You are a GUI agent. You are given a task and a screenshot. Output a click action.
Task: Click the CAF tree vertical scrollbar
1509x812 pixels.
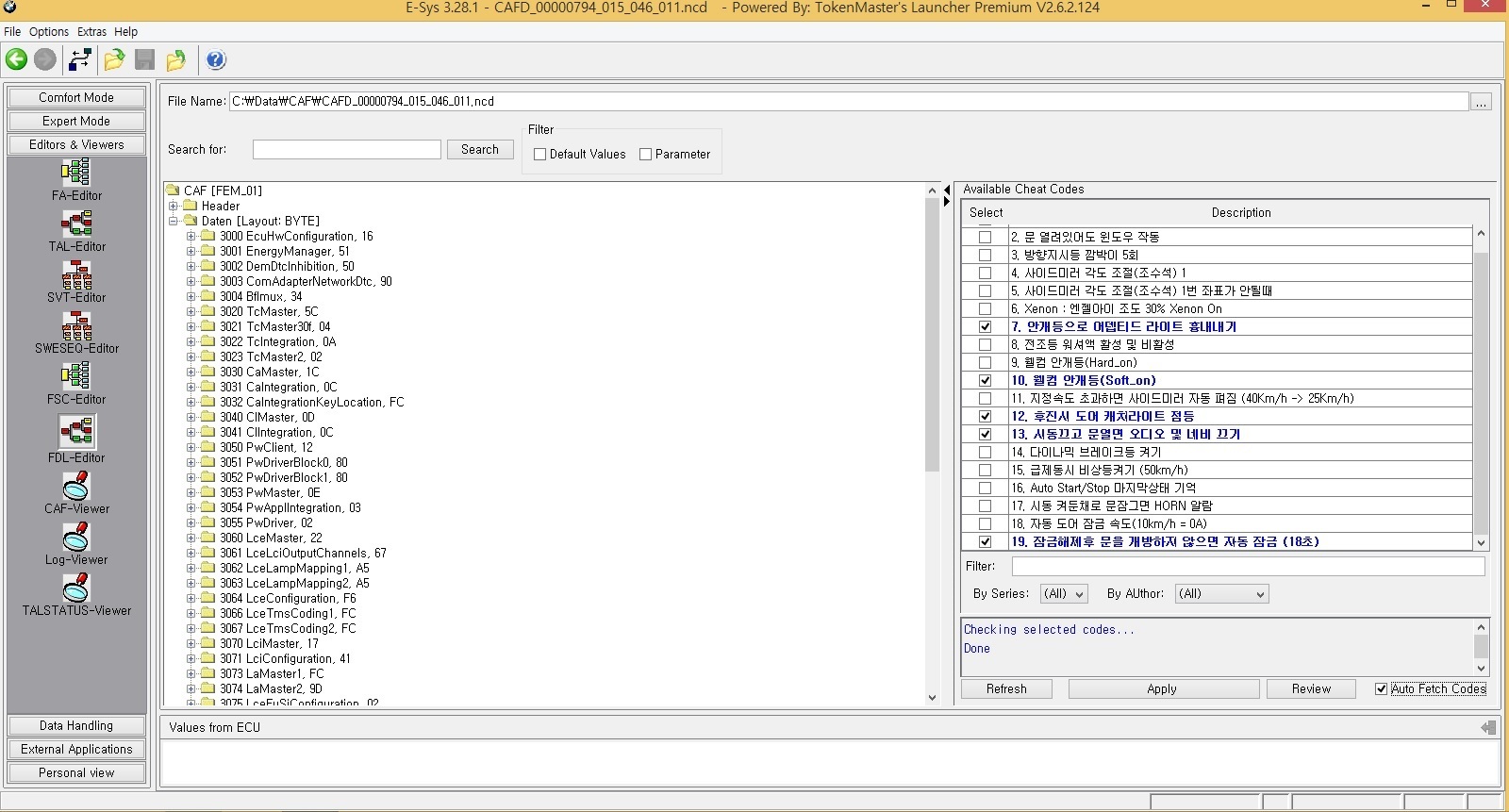pyautogui.click(x=932, y=443)
